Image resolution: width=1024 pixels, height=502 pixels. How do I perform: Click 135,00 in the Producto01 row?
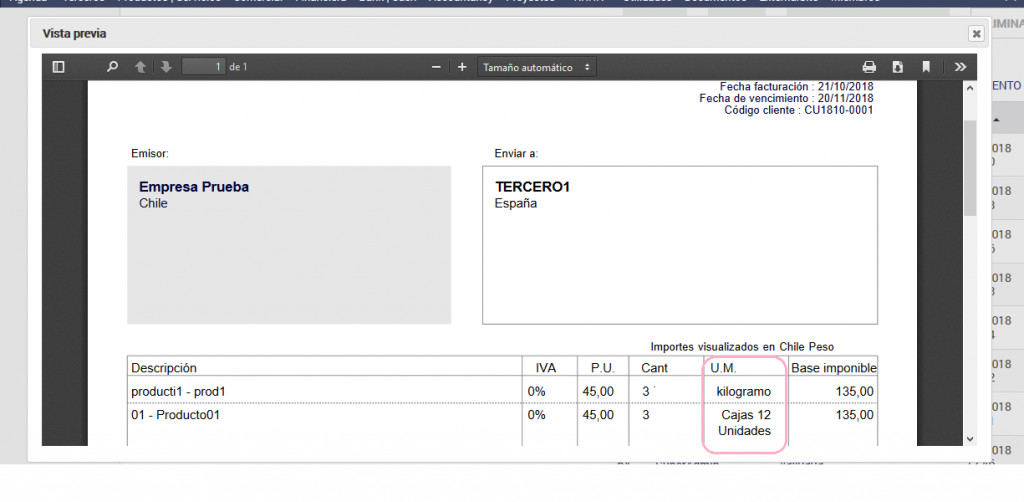click(855, 415)
